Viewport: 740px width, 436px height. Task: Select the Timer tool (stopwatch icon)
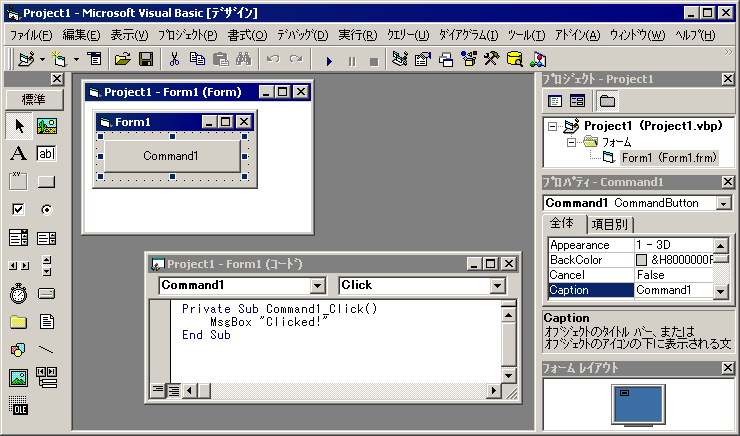coord(19,293)
